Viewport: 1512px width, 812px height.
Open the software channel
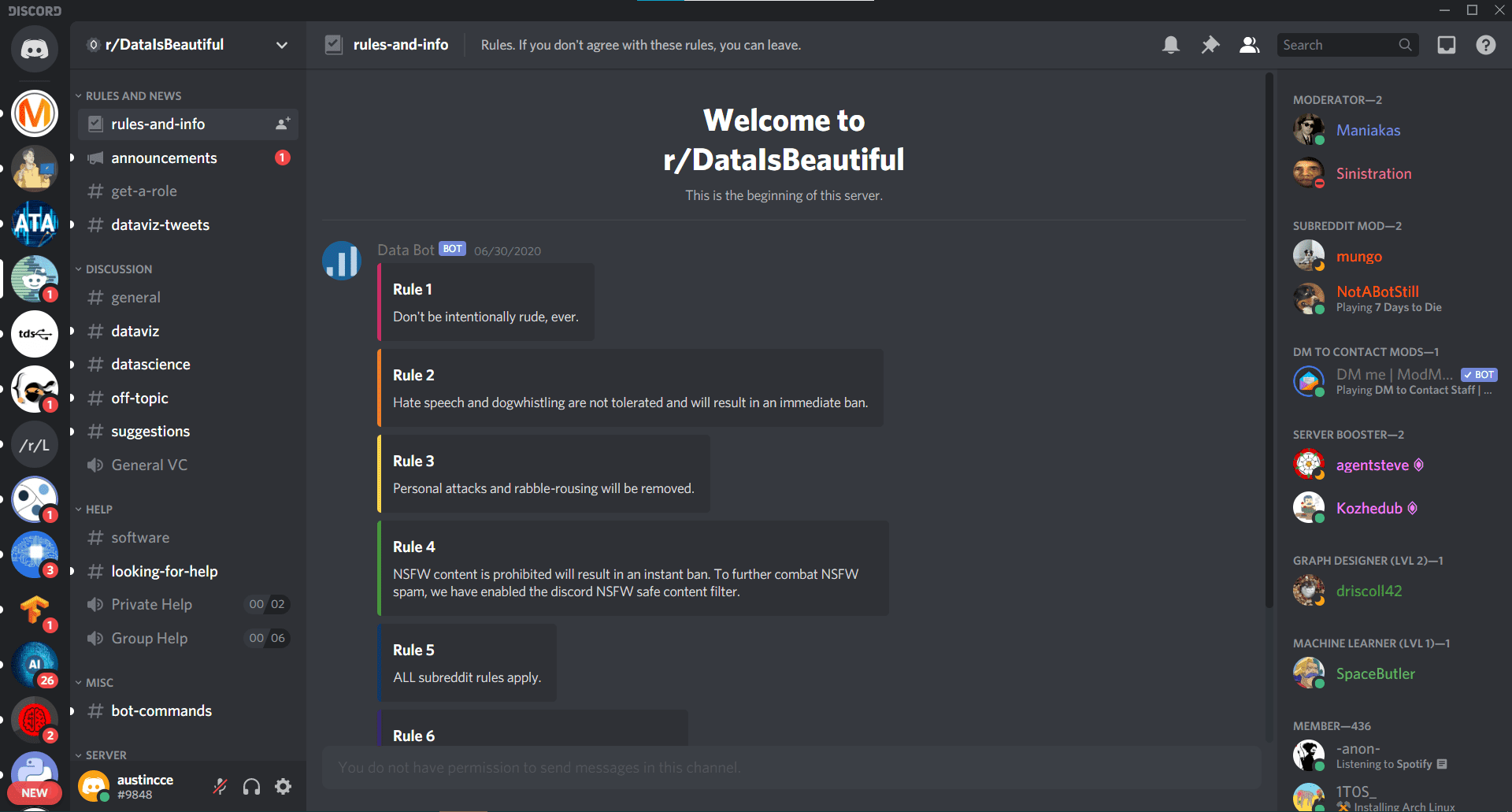coord(188,537)
